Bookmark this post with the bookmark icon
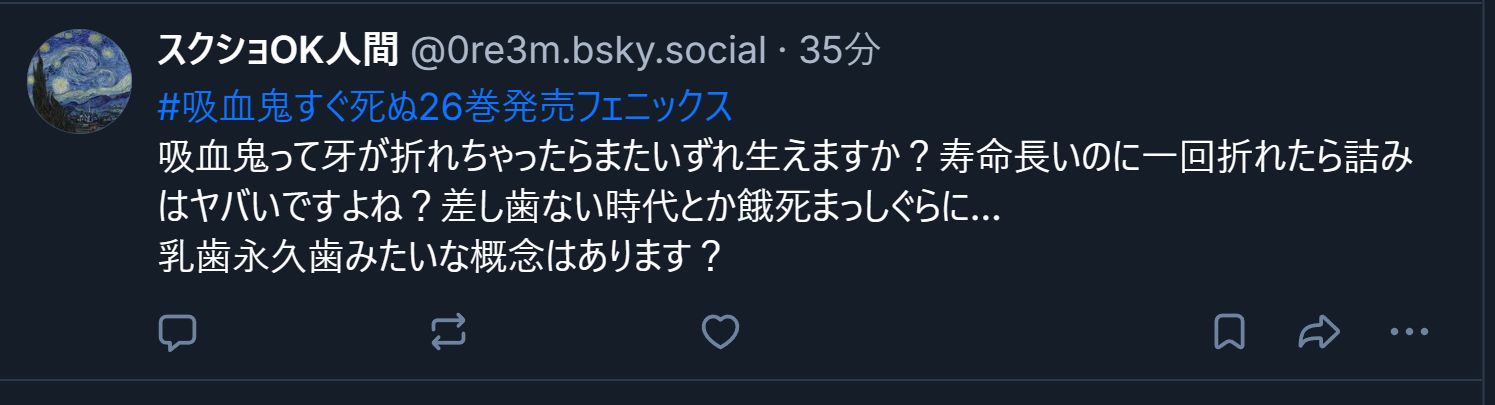 (x=1229, y=332)
